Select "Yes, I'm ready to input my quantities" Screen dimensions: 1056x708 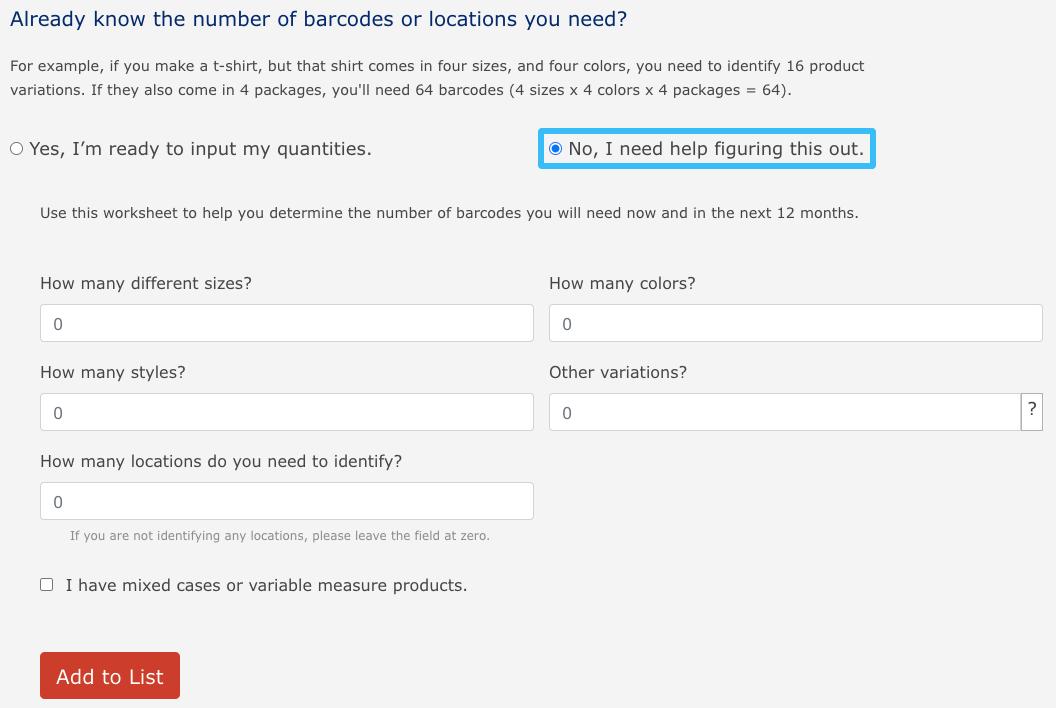click(x=15, y=148)
